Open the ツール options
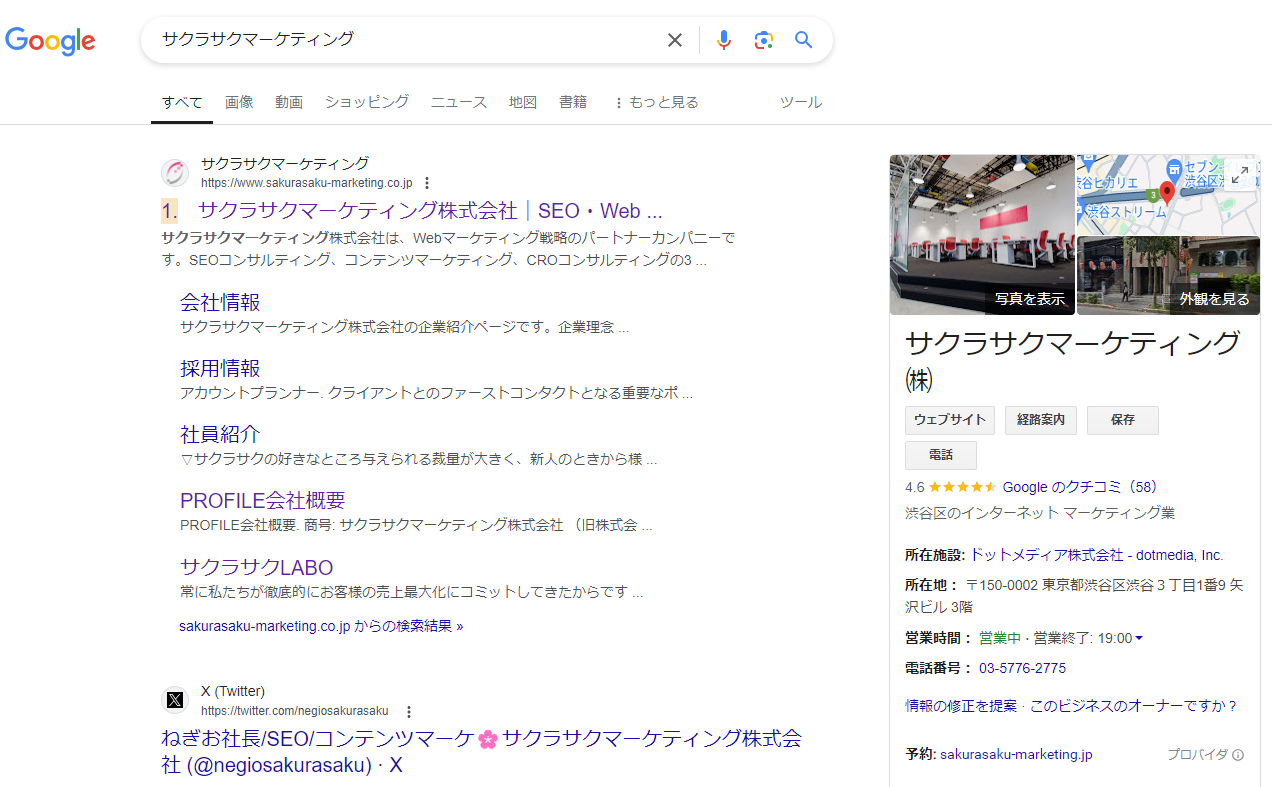1272x787 pixels. point(801,102)
